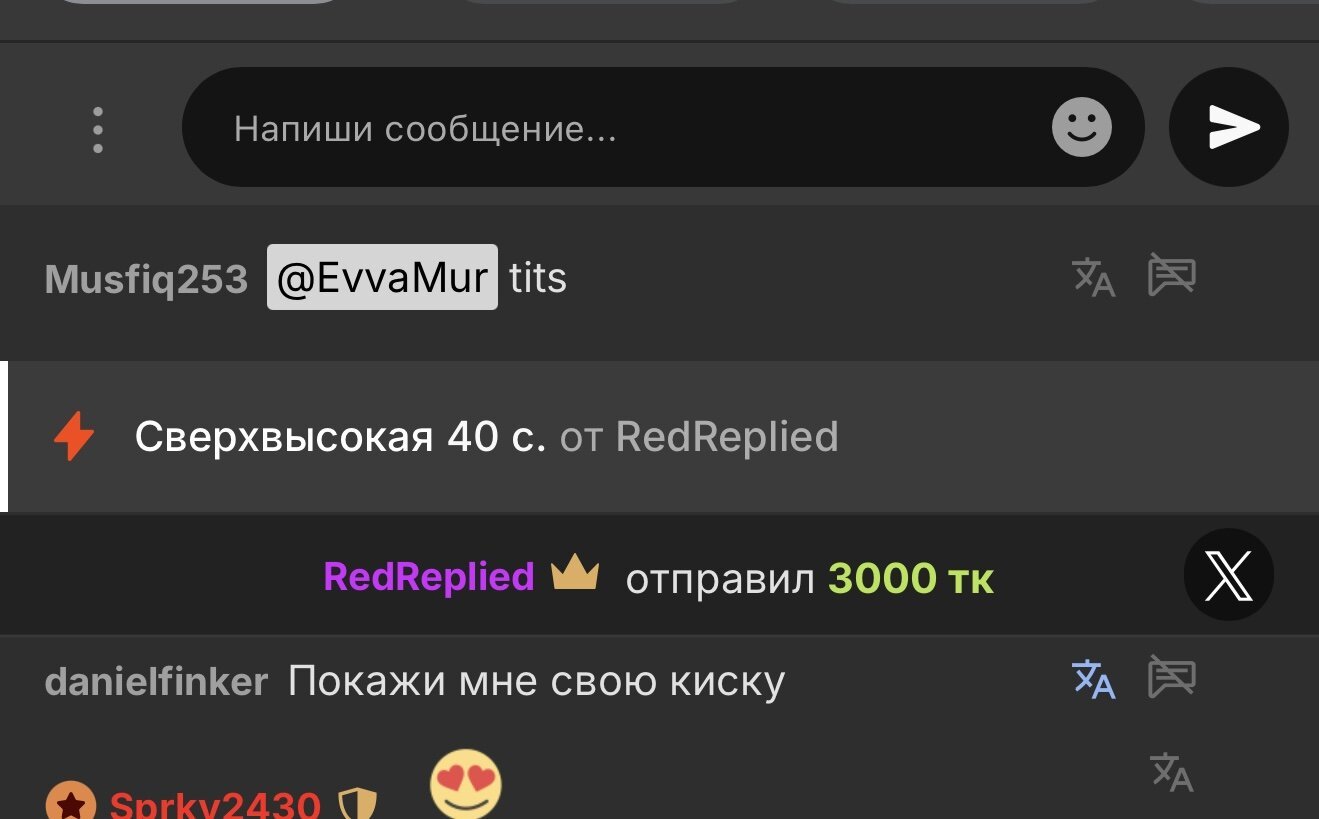Open Musfiq253's user profile name
The width and height of the screenshot is (1319, 819).
[x=146, y=279]
